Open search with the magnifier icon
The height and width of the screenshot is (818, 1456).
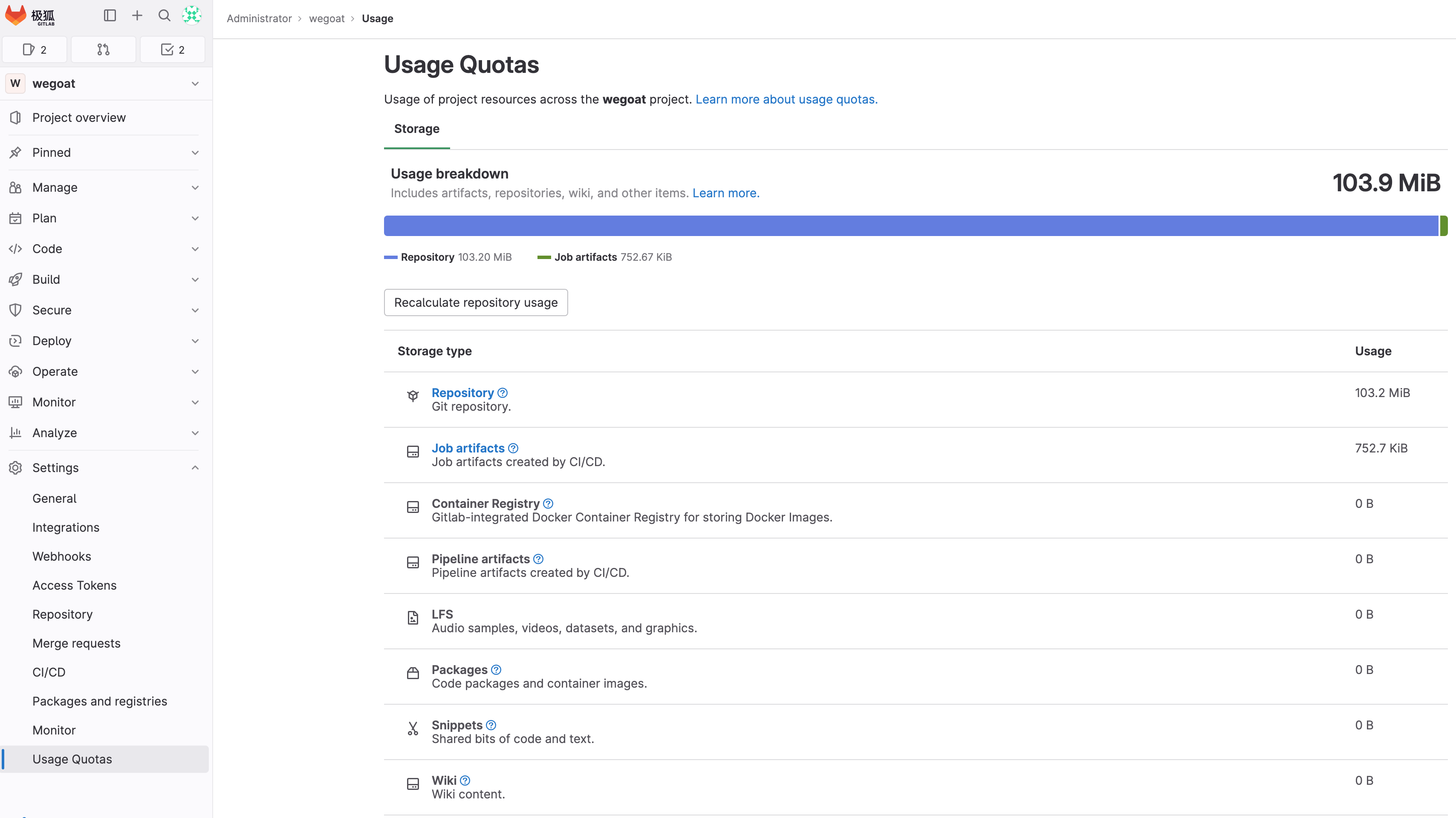[164, 15]
